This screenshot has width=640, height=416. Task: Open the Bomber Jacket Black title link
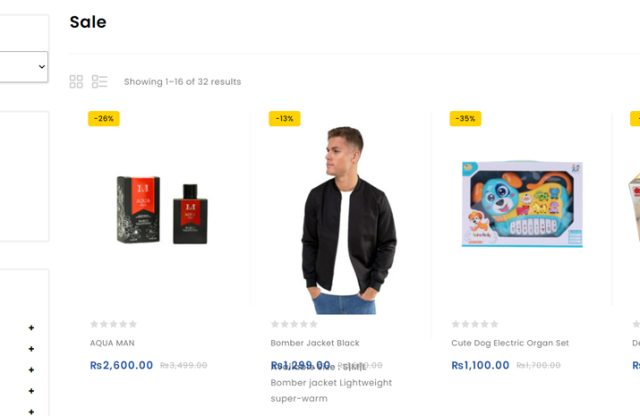(315, 343)
